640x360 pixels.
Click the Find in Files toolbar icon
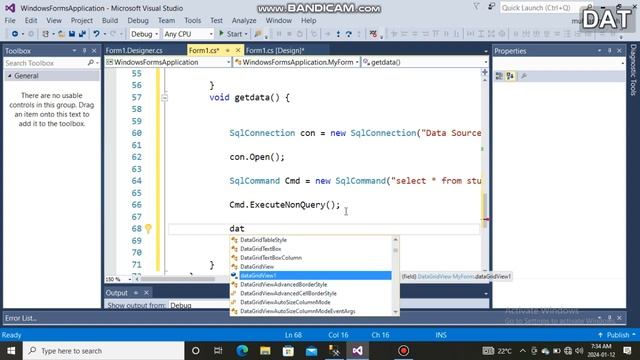click(x=258, y=34)
